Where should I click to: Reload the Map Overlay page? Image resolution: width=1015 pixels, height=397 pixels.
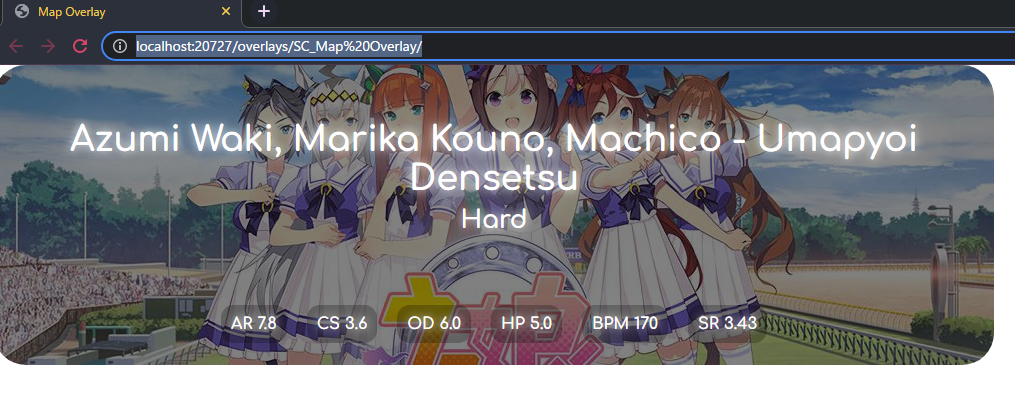(80, 46)
